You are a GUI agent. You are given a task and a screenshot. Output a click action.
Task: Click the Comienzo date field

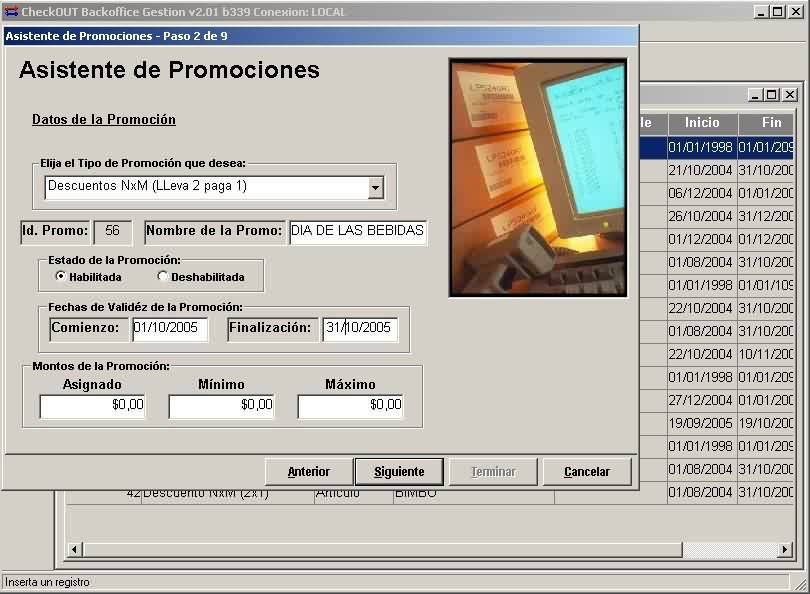point(170,329)
